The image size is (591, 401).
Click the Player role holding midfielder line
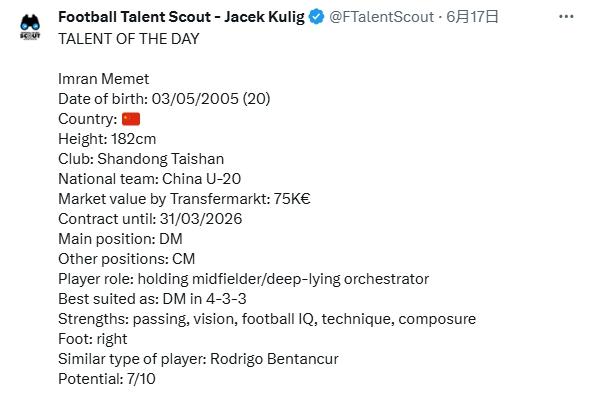click(243, 279)
